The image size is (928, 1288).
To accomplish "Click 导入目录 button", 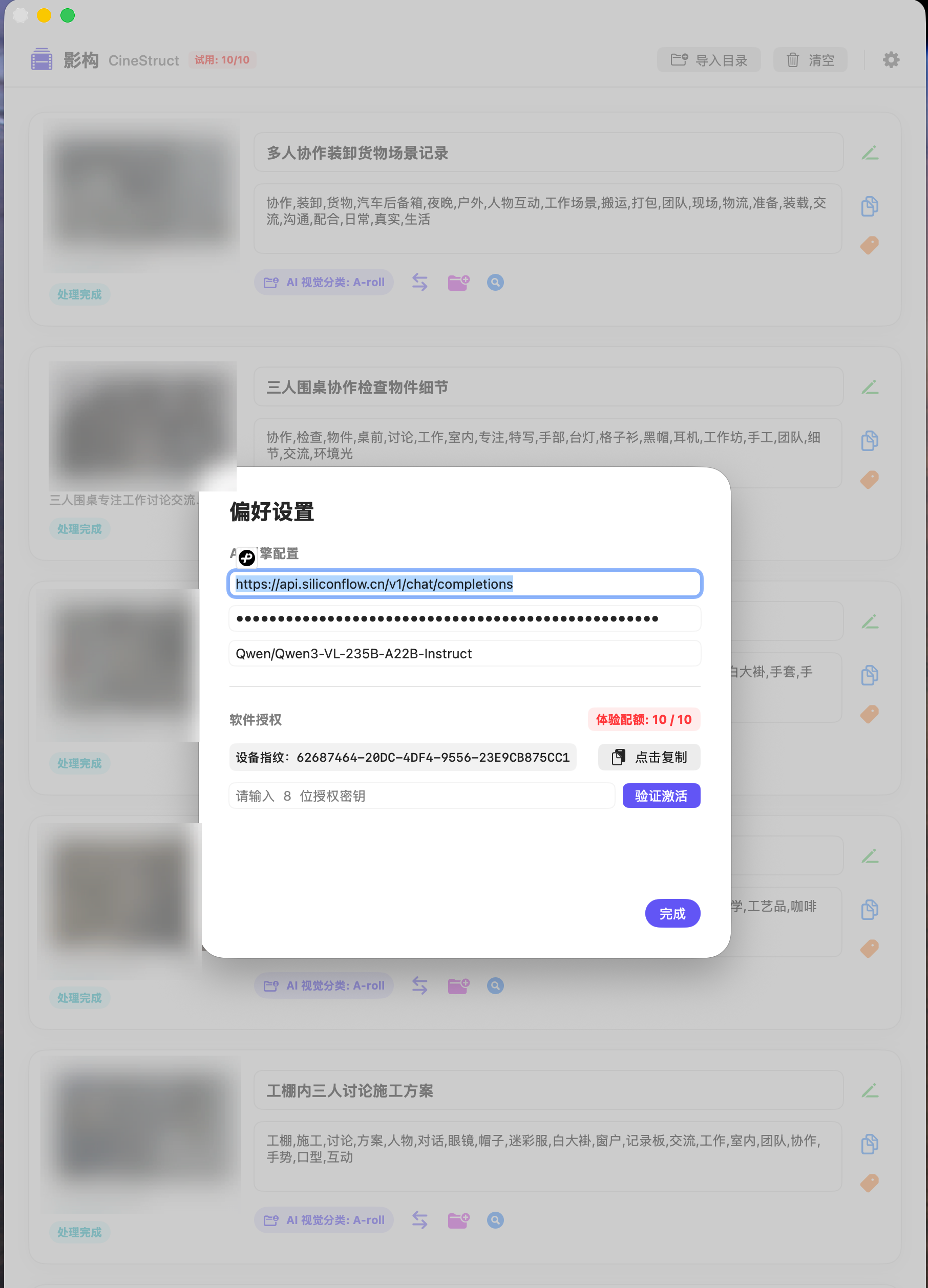I will click(x=709, y=59).
